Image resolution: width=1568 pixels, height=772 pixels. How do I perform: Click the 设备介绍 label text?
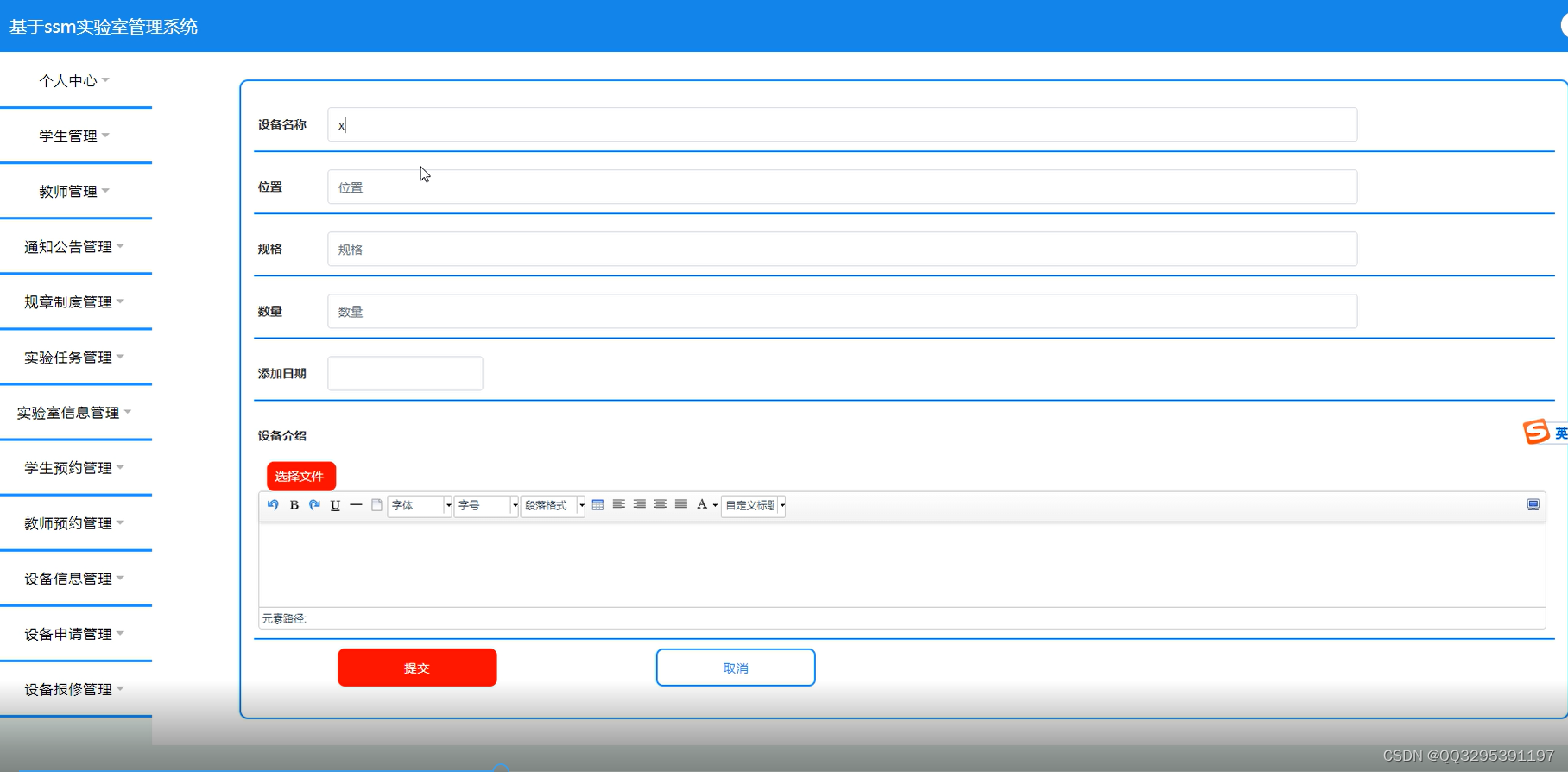282,435
